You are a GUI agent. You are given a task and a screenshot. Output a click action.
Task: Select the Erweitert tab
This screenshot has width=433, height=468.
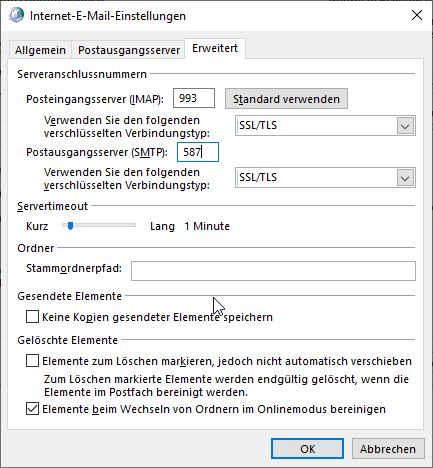pos(215,48)
